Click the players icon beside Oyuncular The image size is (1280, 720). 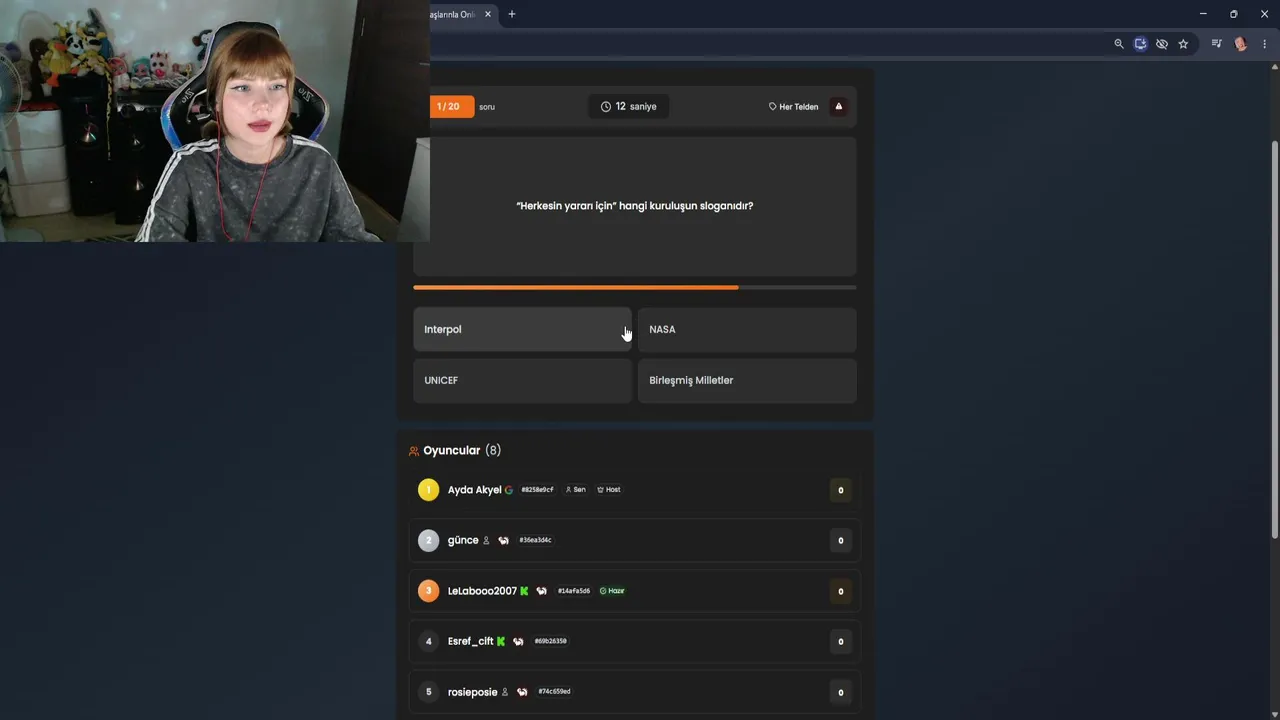coord(414,451)
